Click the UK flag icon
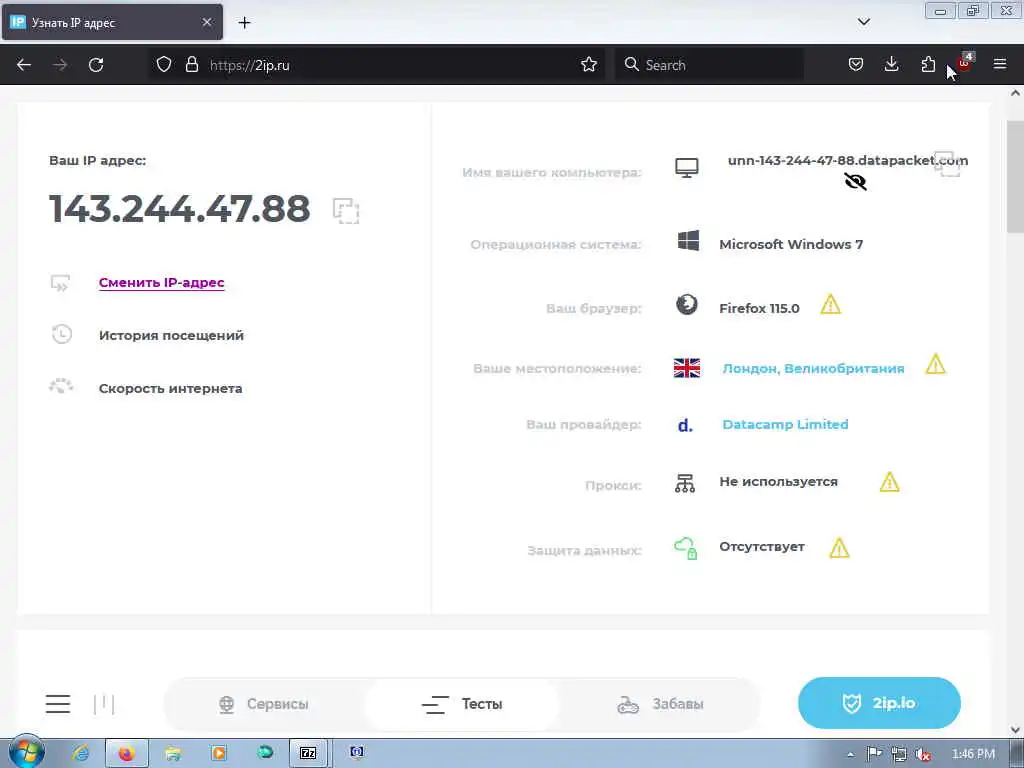Image resolution: width=1024 pixels, height=768 pixels. tap(686, 368)
